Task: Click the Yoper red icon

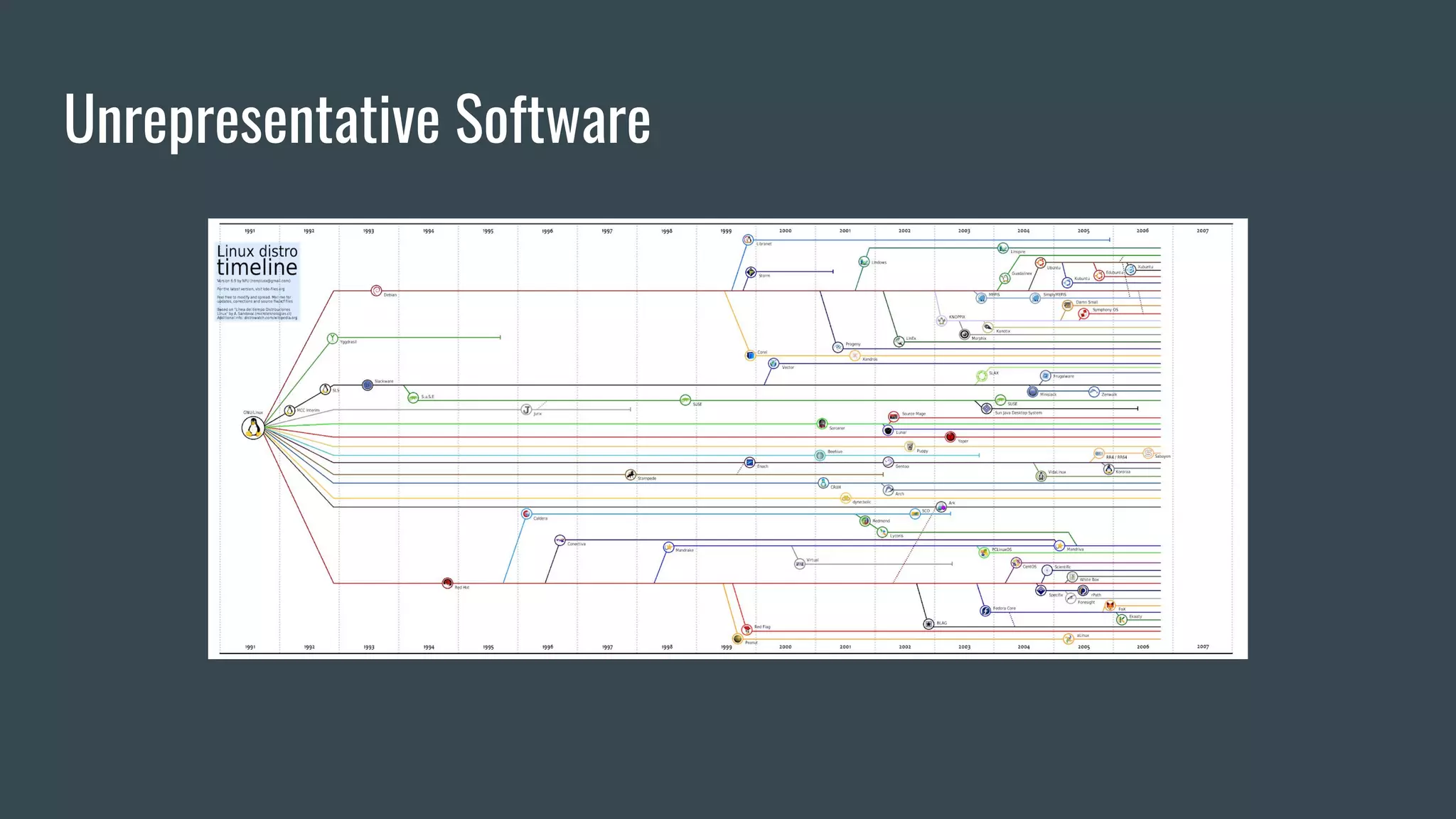Action: tap(951, 437)
